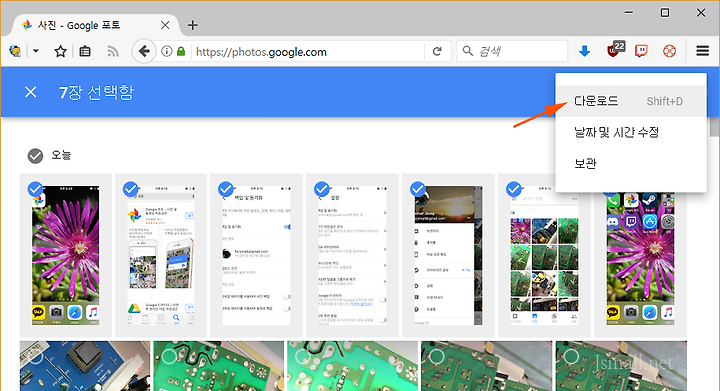Bookmark this page with the star icon

(x=60, y=51)
